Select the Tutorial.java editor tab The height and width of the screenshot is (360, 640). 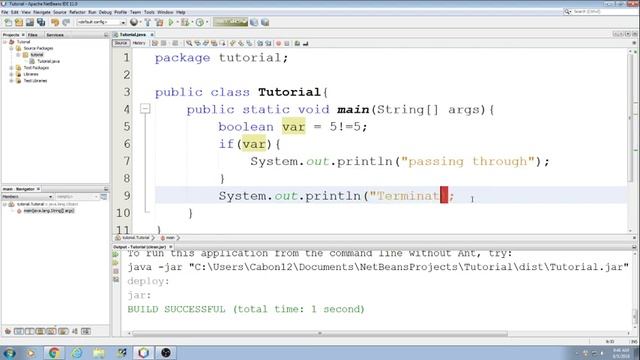[x=132, y=35]
